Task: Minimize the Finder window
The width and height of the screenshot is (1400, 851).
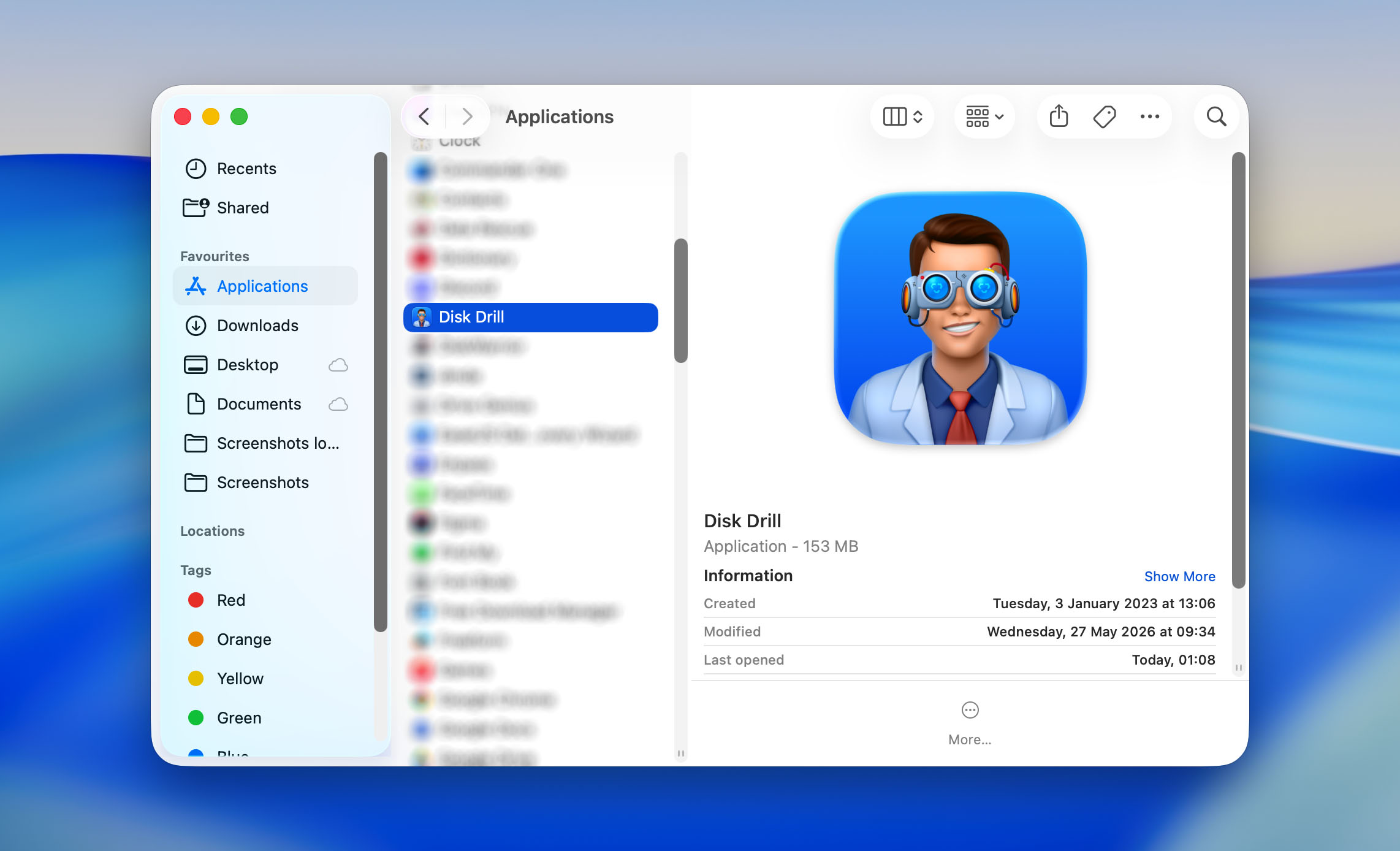Action: pyautogui.click(x=211, y=116)
